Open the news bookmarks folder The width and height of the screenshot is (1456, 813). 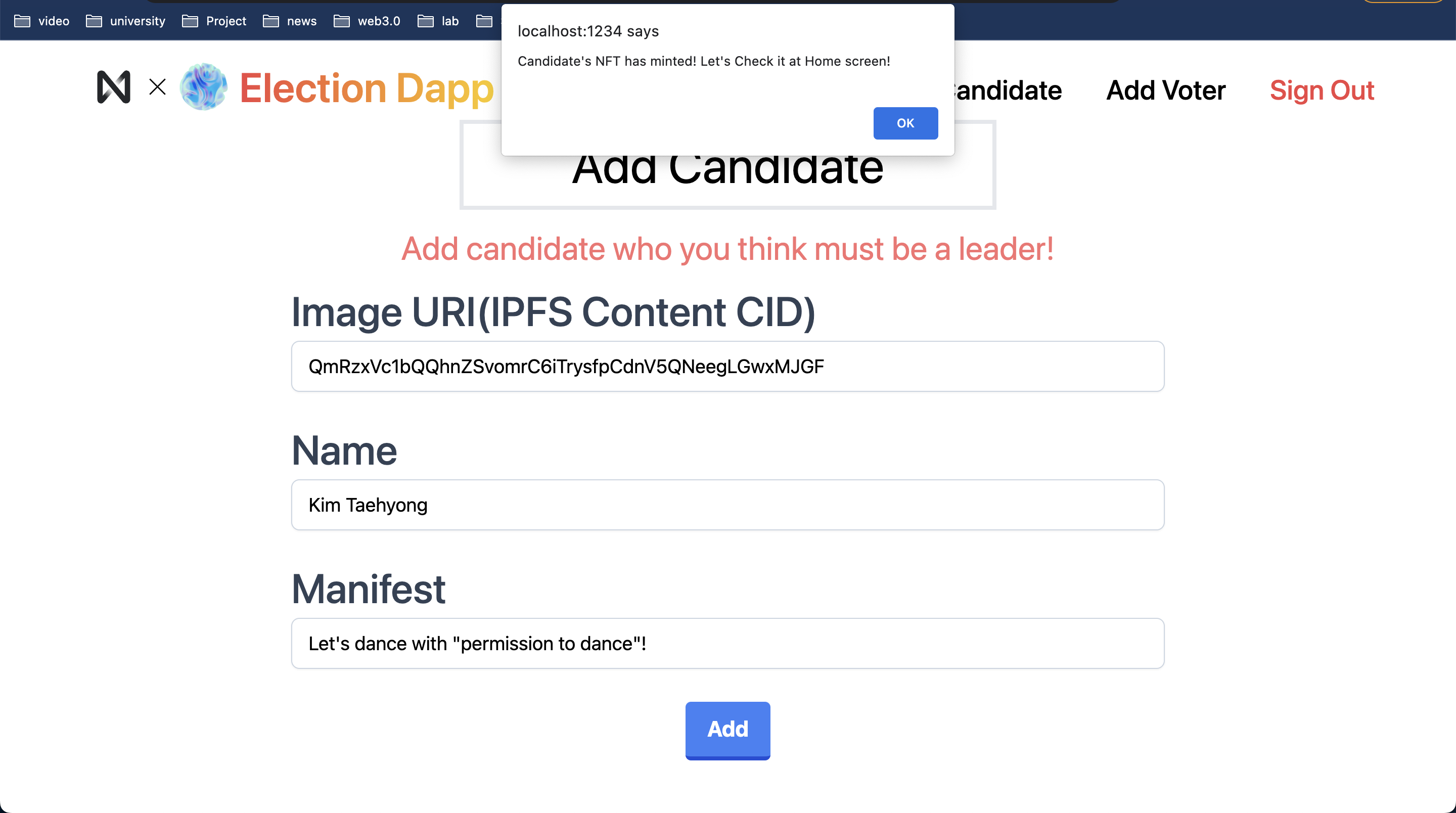point(290,21)
